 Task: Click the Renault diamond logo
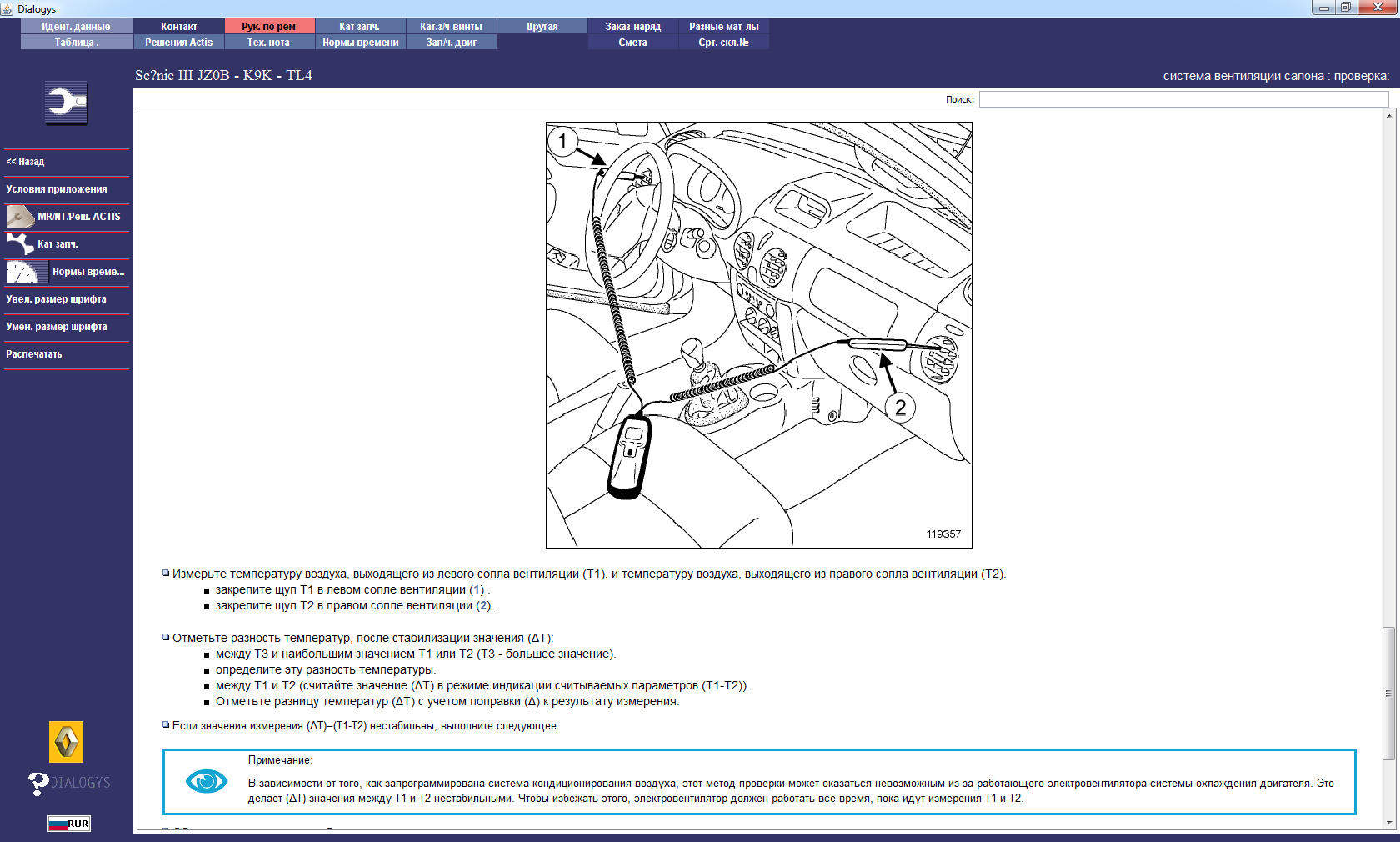tap(66, 742)
